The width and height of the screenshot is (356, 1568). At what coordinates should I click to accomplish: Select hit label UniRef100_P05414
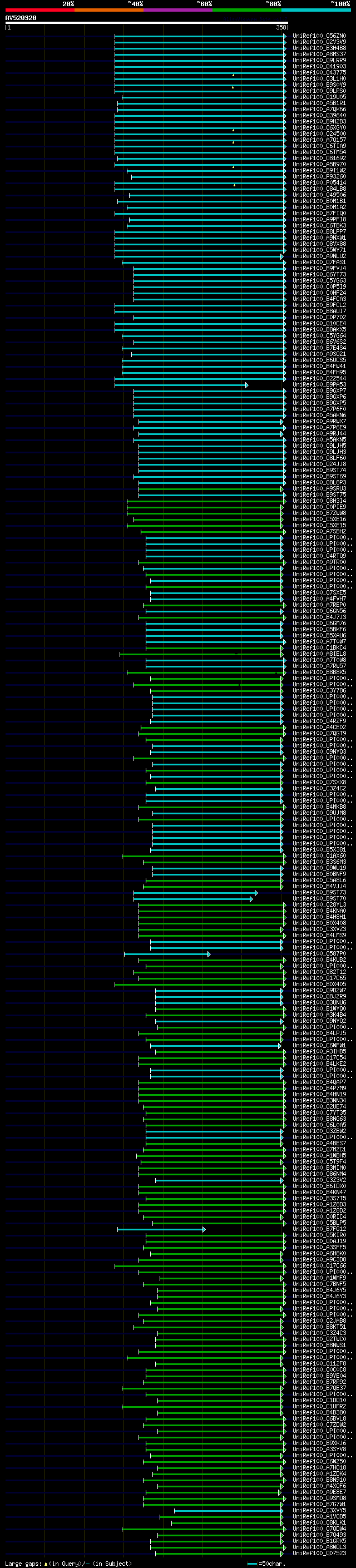319,182
